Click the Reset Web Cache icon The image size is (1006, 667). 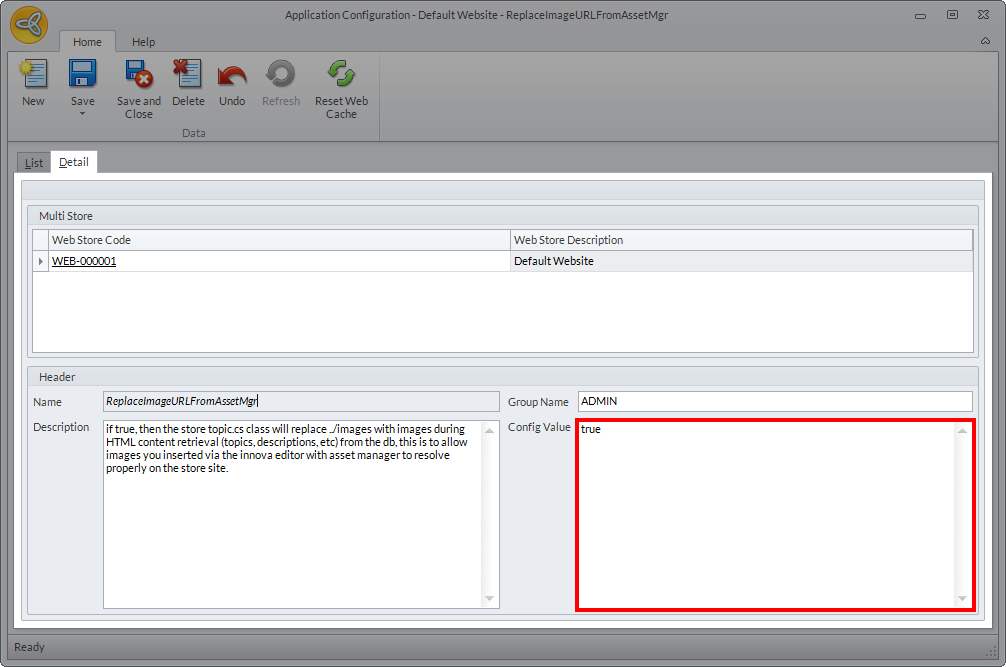click(341, 76)
